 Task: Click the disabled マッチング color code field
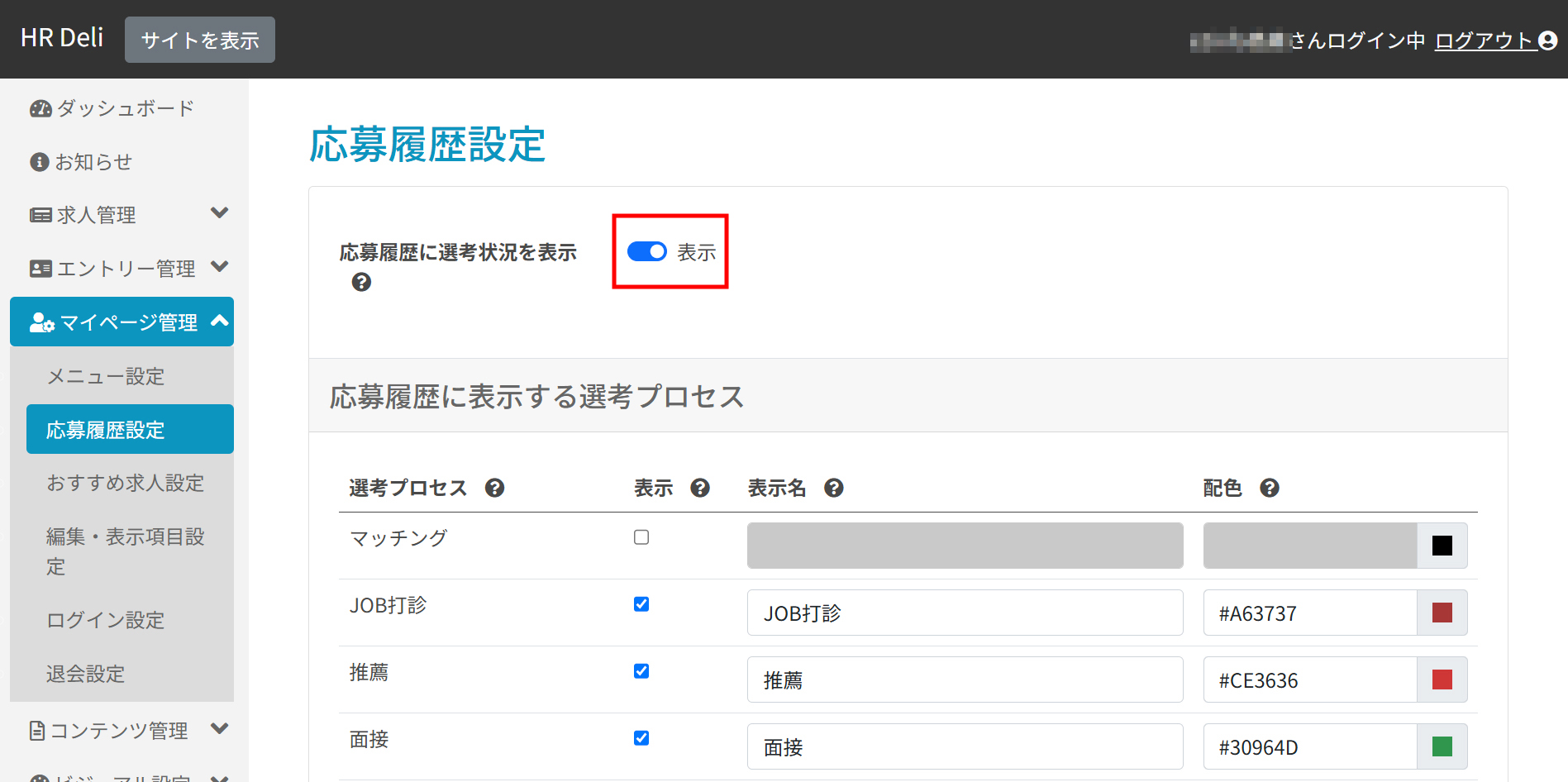tap(1310, 546)
